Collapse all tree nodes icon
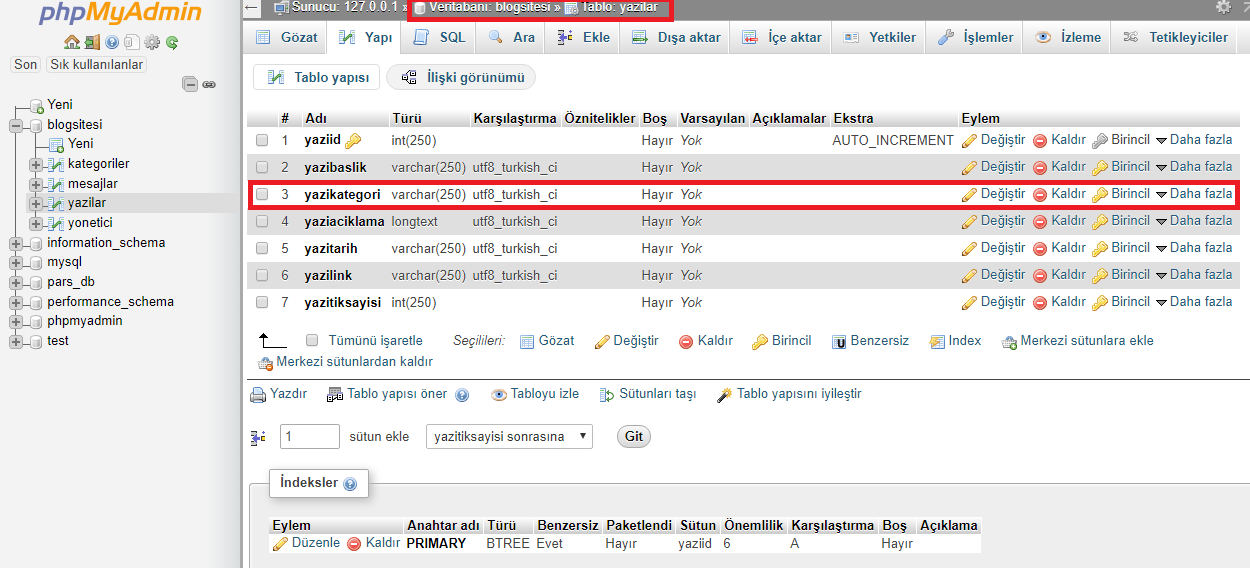This screenshot has height=568, width=1250. click(190, 85)
